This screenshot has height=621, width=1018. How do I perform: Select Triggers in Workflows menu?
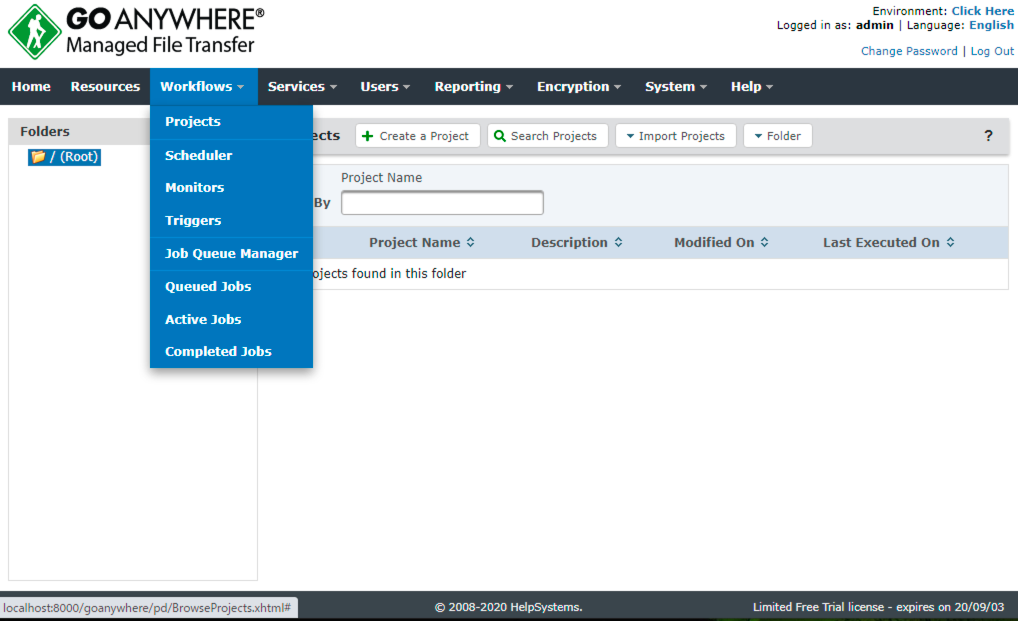[x=231, y=221]
